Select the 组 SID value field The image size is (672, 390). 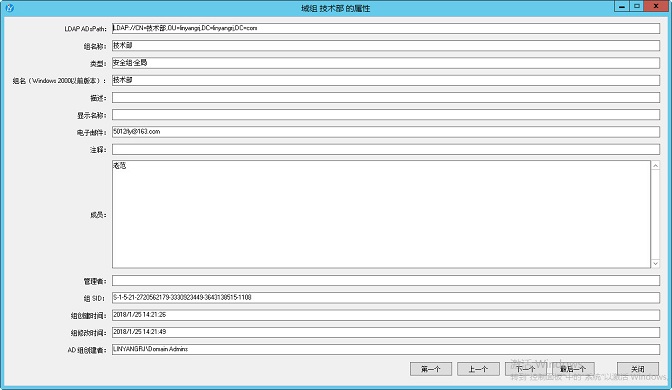[x=386, y=298]
